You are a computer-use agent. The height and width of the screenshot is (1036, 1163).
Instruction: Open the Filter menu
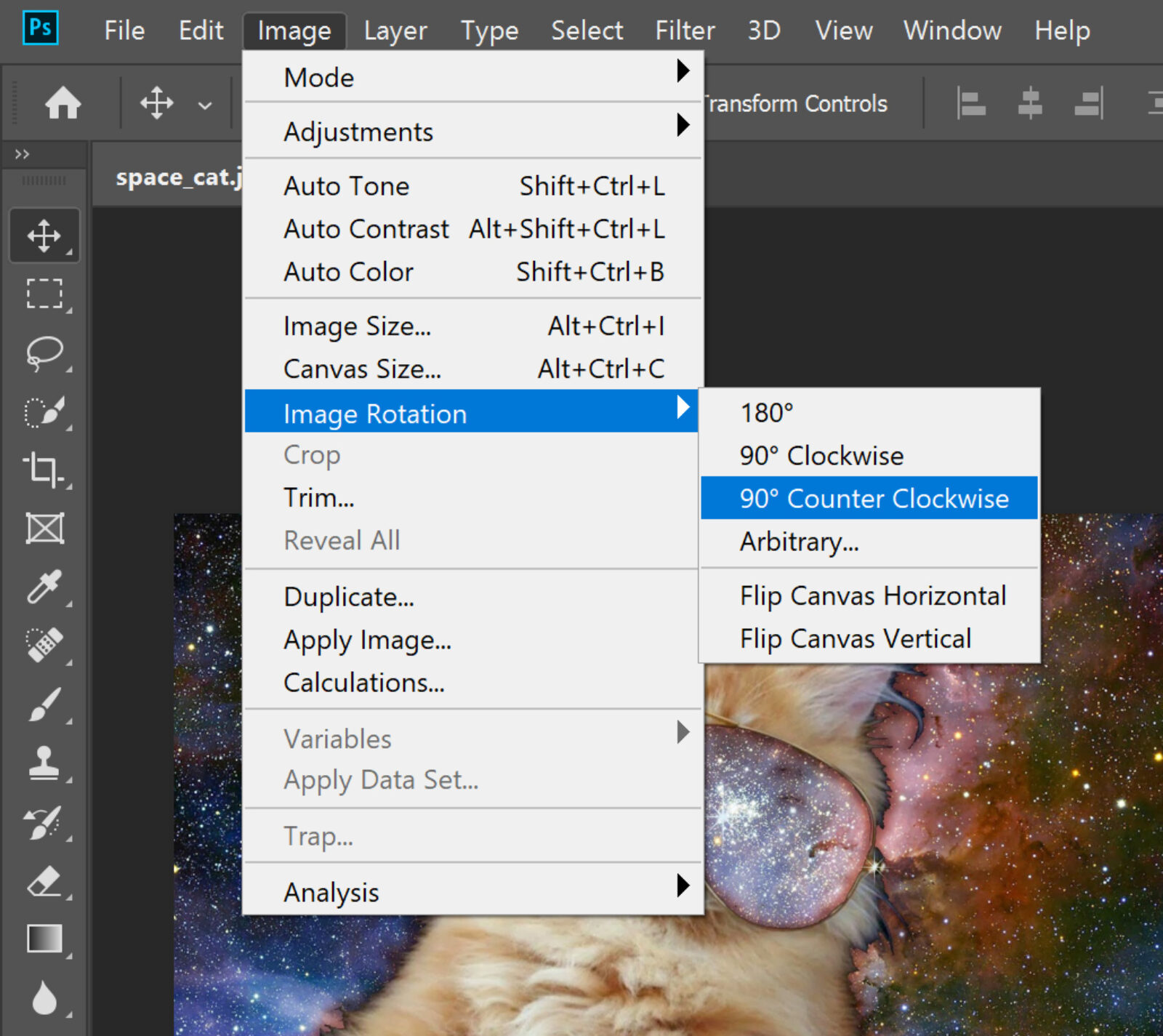(x=685, y=31)
